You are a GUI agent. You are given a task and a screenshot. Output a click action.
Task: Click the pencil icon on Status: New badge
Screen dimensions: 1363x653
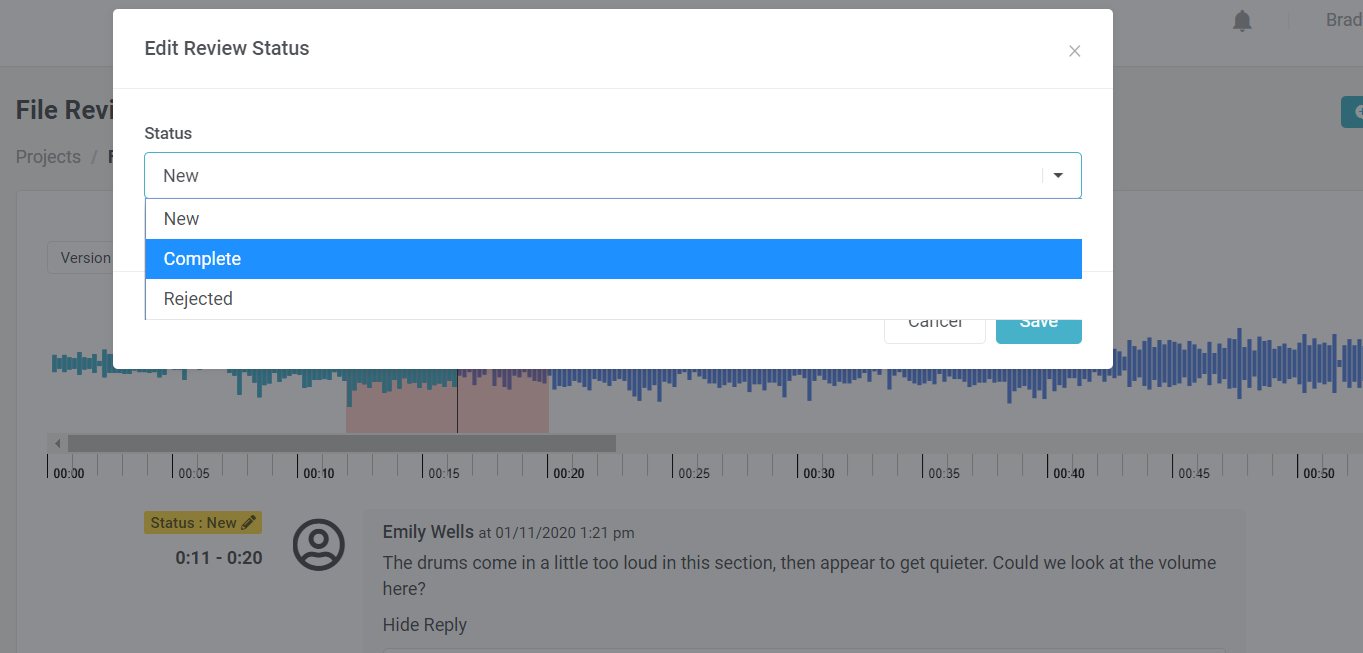tap(249, 522)
